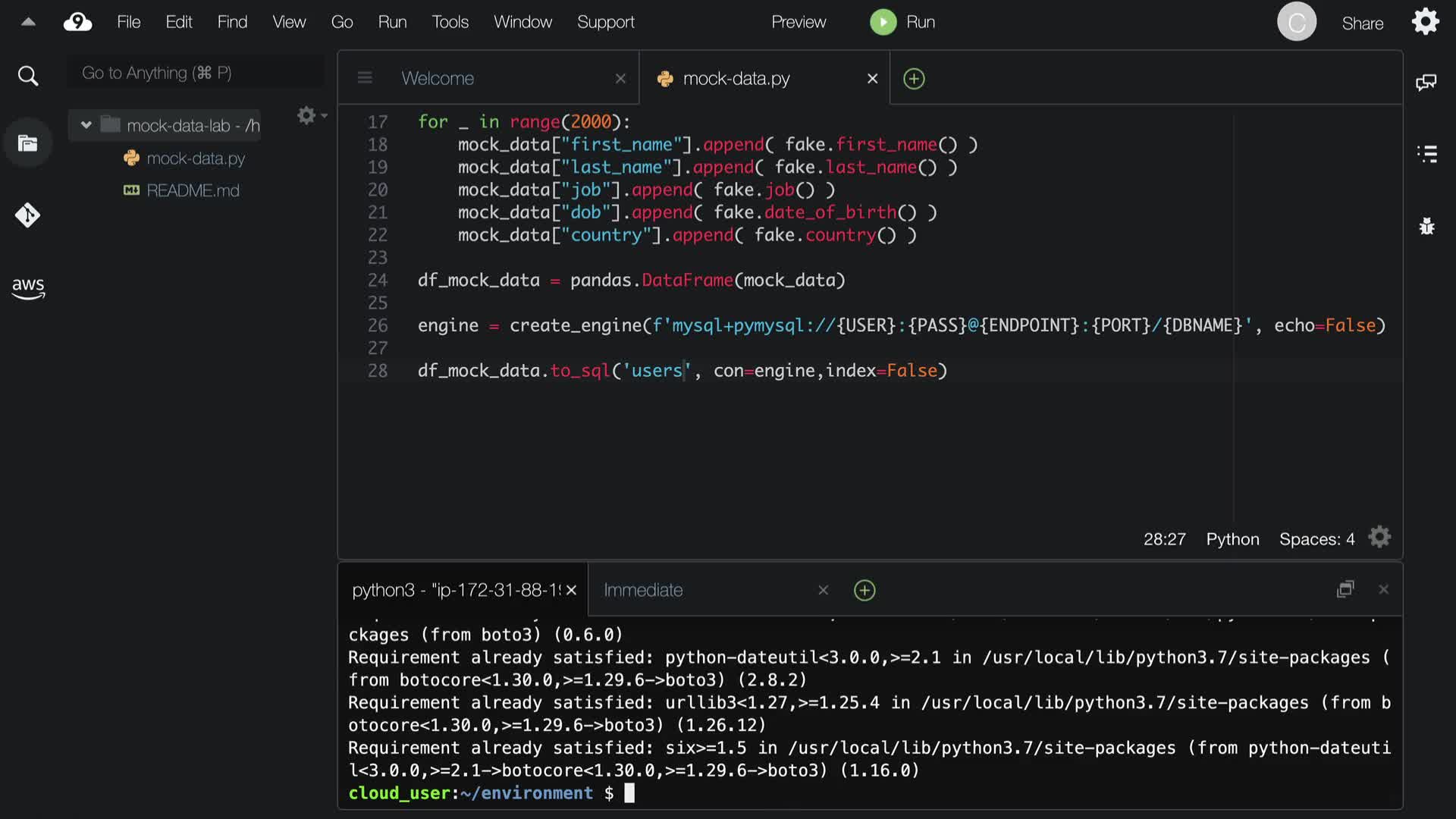The image size is (1456, 819).
Task: Open the Debugger bug icon panel
Action: (1426, 226)
